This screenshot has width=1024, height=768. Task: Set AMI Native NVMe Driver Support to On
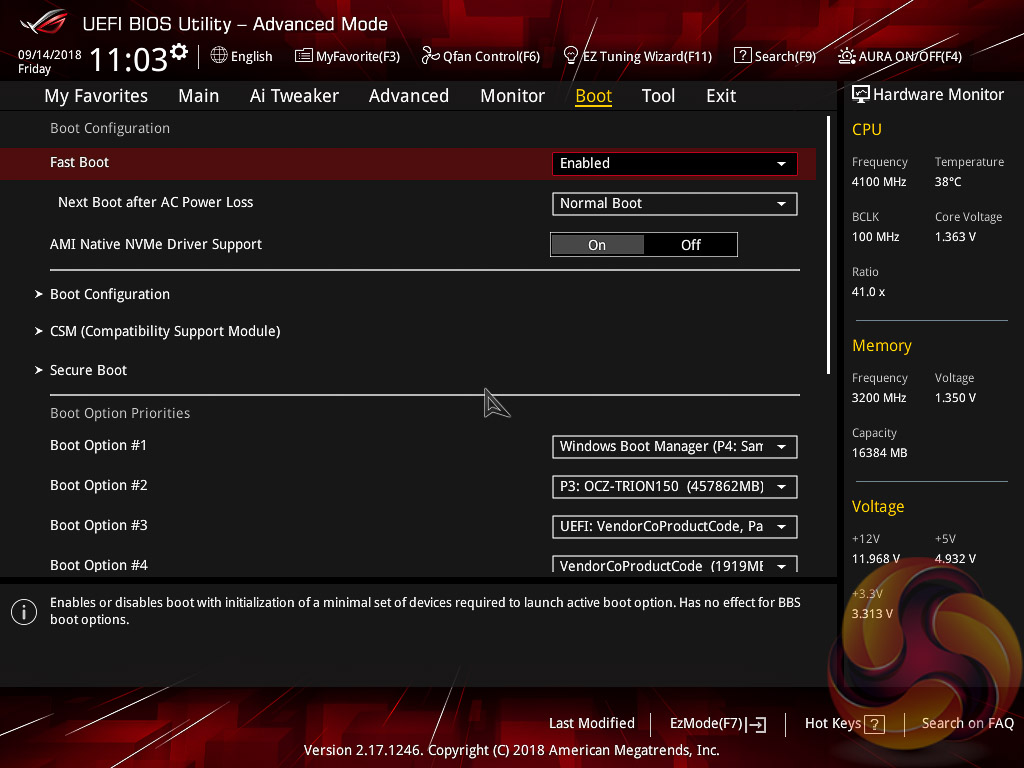click(597, 245)
